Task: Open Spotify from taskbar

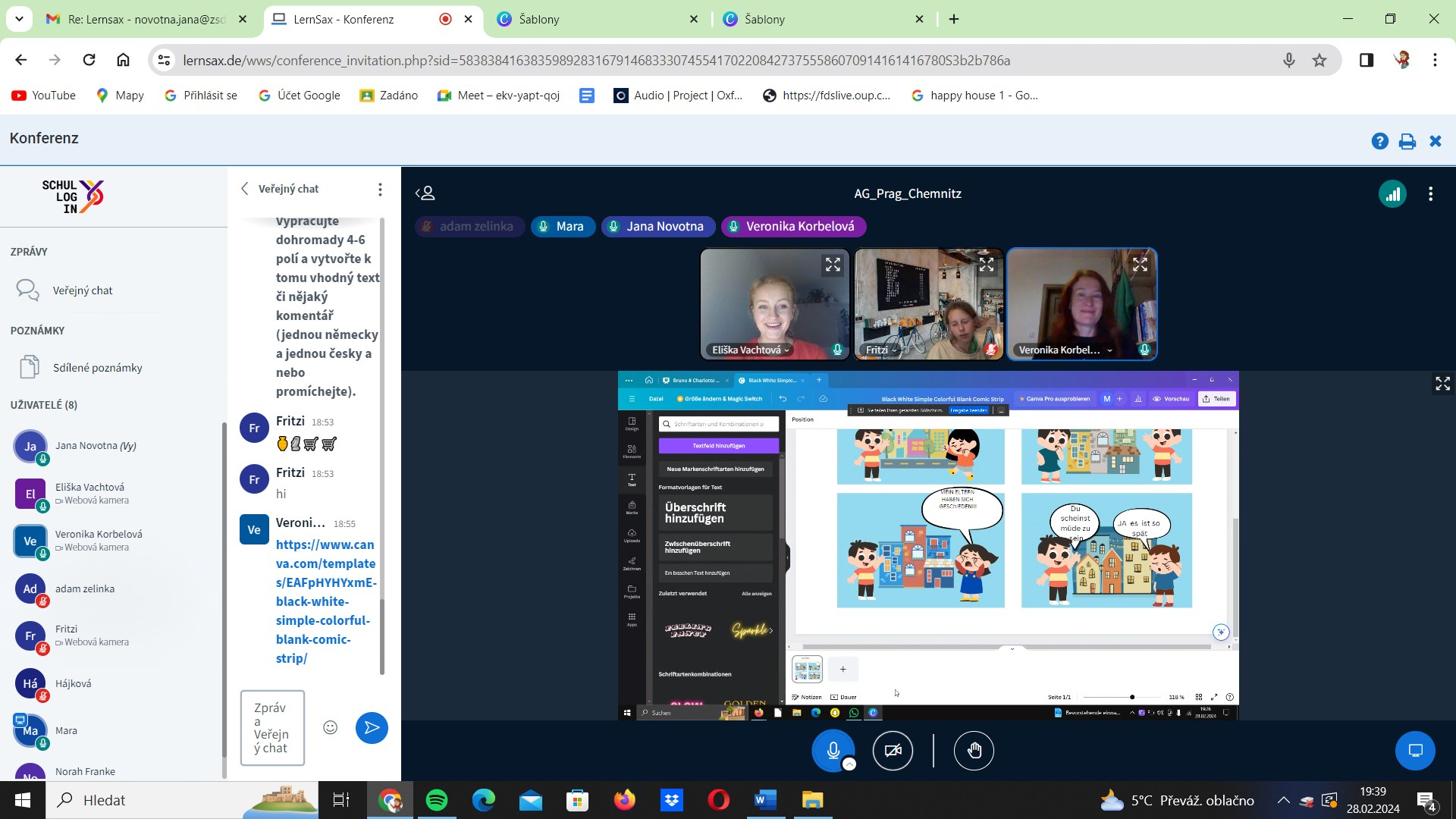Action: pos(437,800)
